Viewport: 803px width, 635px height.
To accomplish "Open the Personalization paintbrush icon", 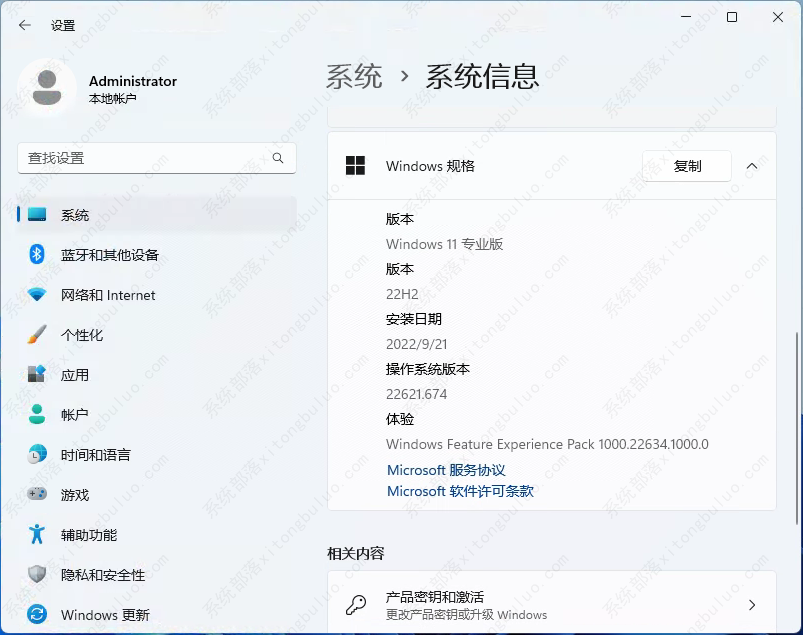I will [37, 335].
